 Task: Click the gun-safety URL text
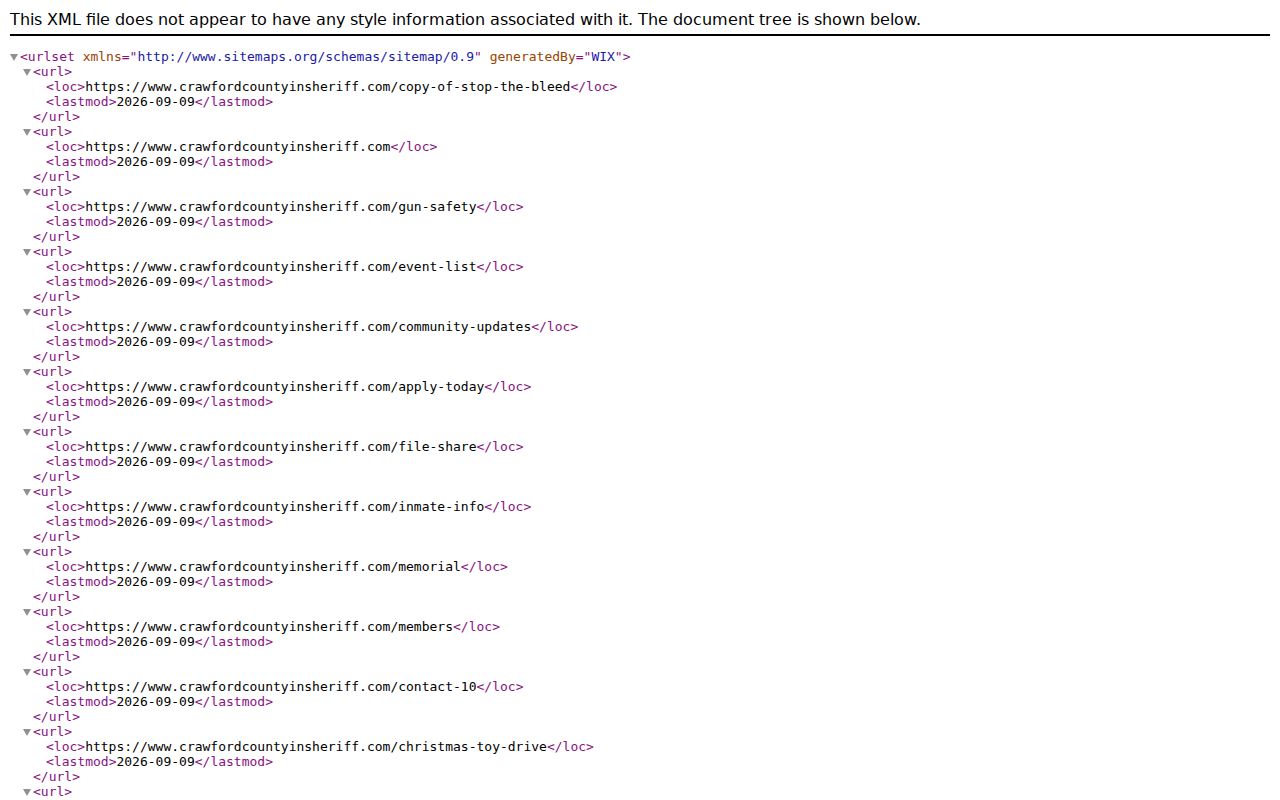point(281,207)
